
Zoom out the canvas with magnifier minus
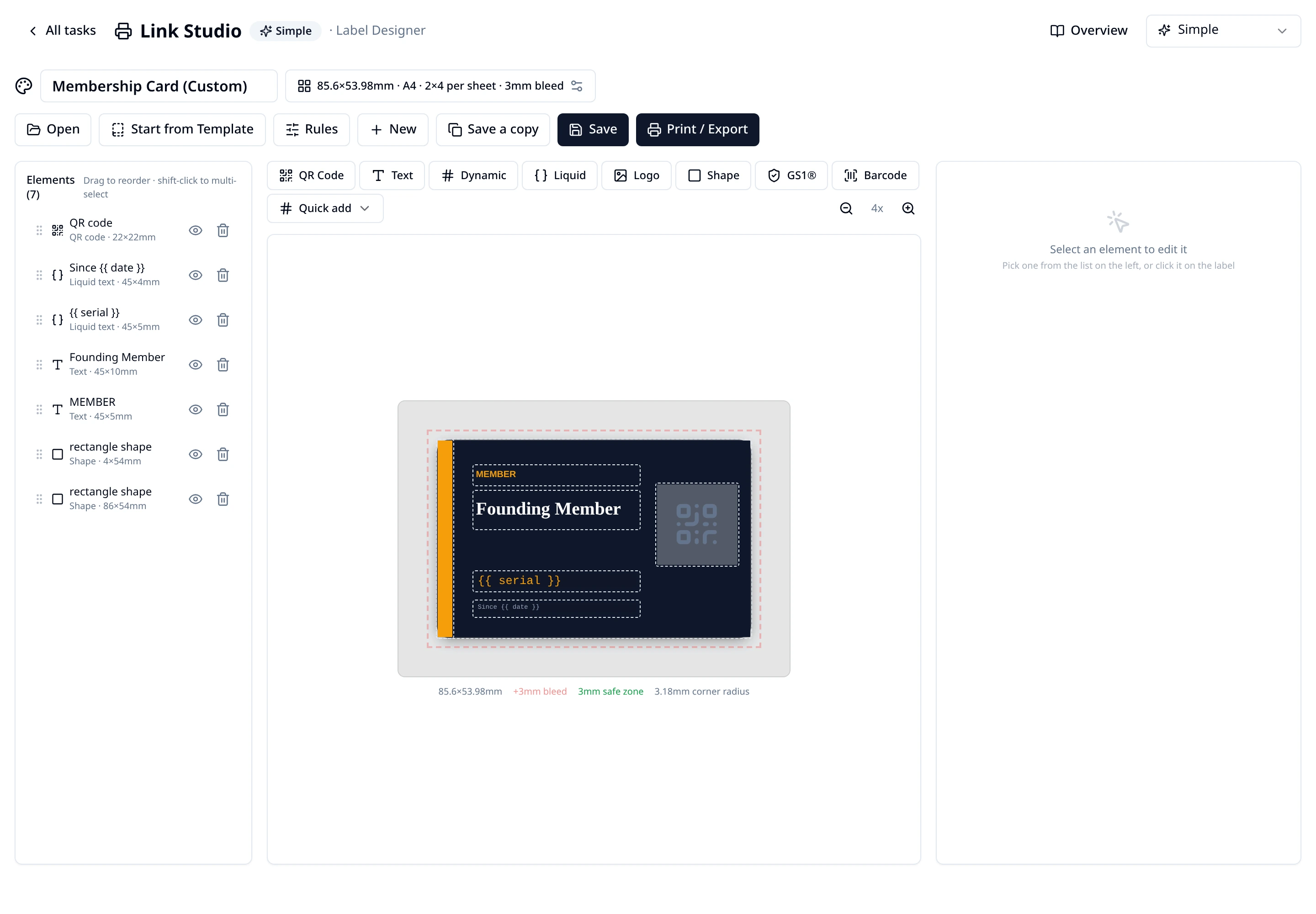click(x=846, y=208)
